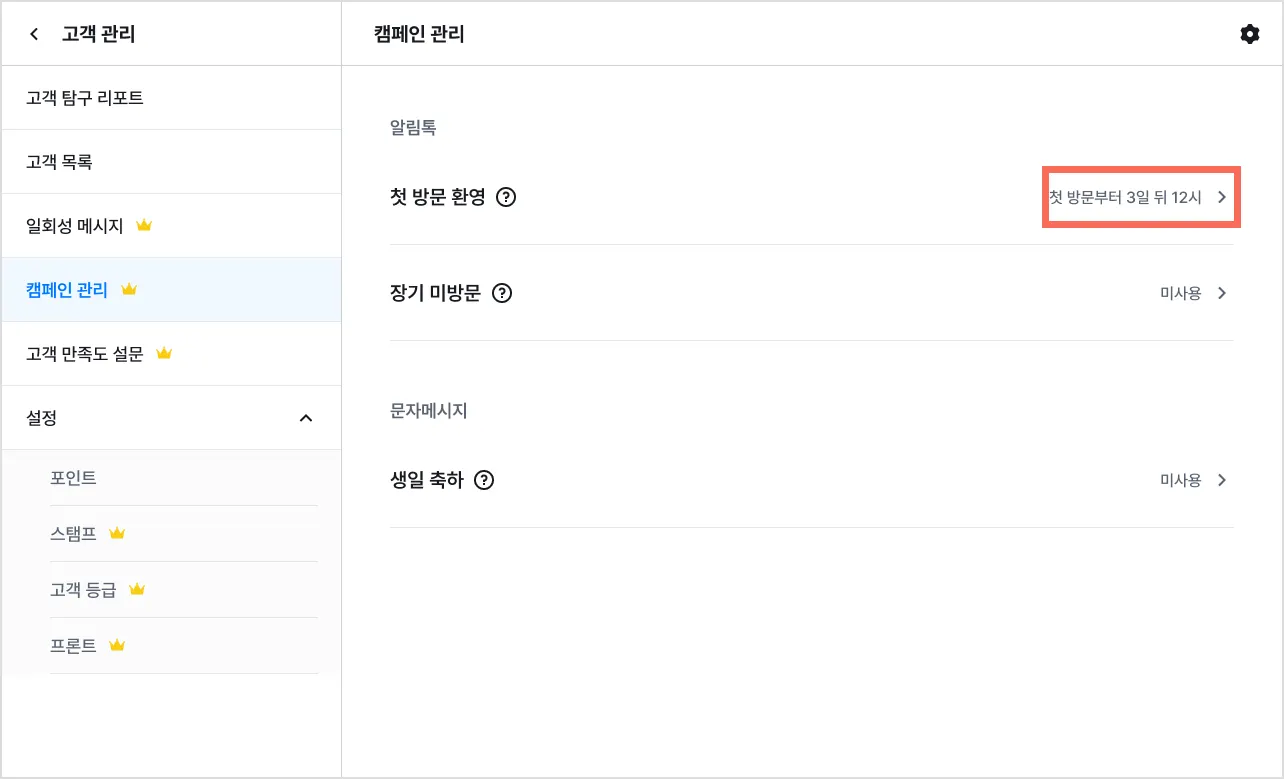Click crown icon beside 일회성 메시지
Viewport: 1284px width, 779px height.
coord(144,226)
